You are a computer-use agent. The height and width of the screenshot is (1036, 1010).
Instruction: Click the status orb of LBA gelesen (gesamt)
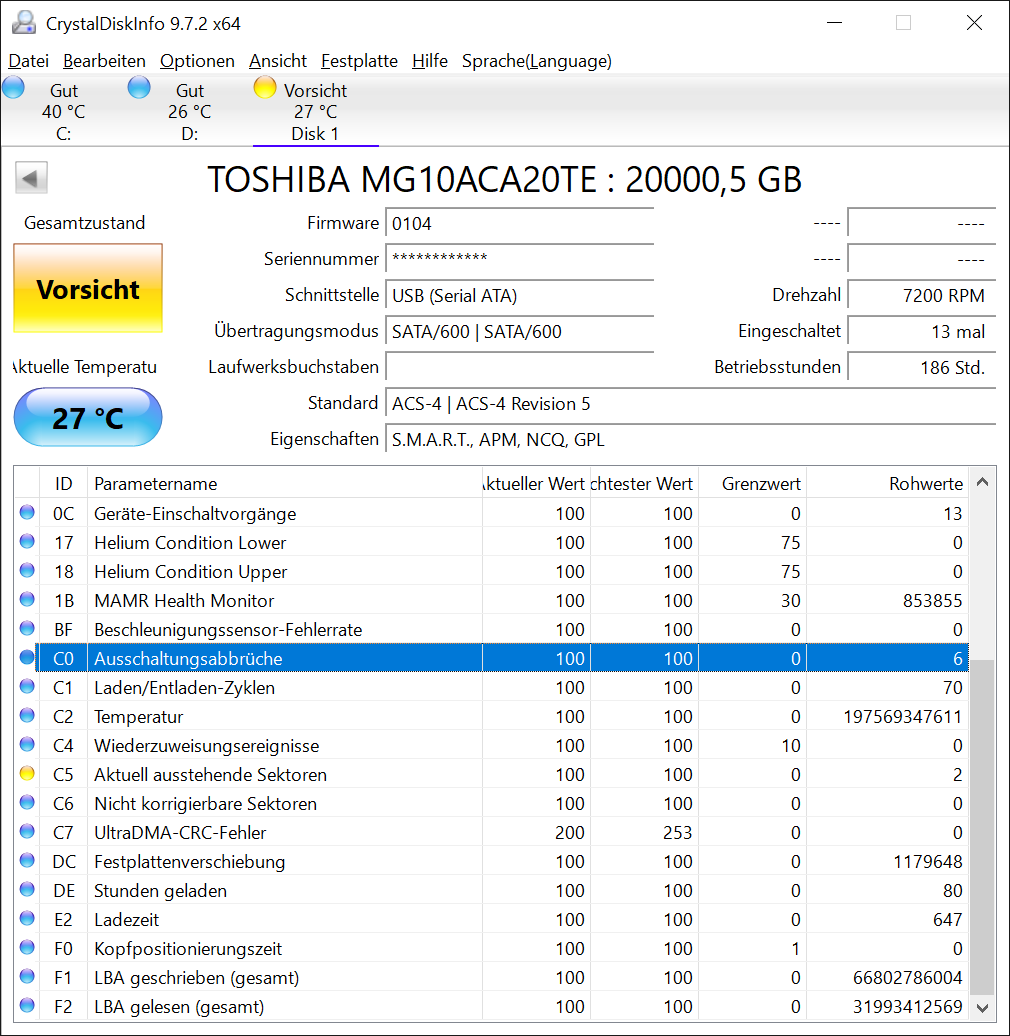click(27, 1006)
